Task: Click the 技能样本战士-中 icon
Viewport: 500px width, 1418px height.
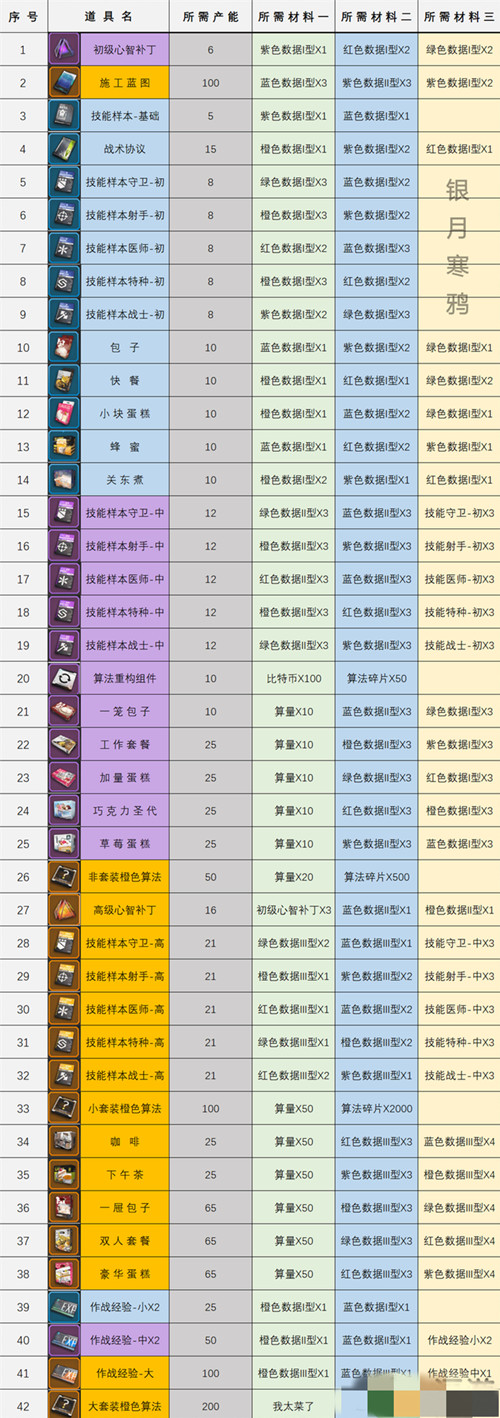Action: [x=63, y=645]
